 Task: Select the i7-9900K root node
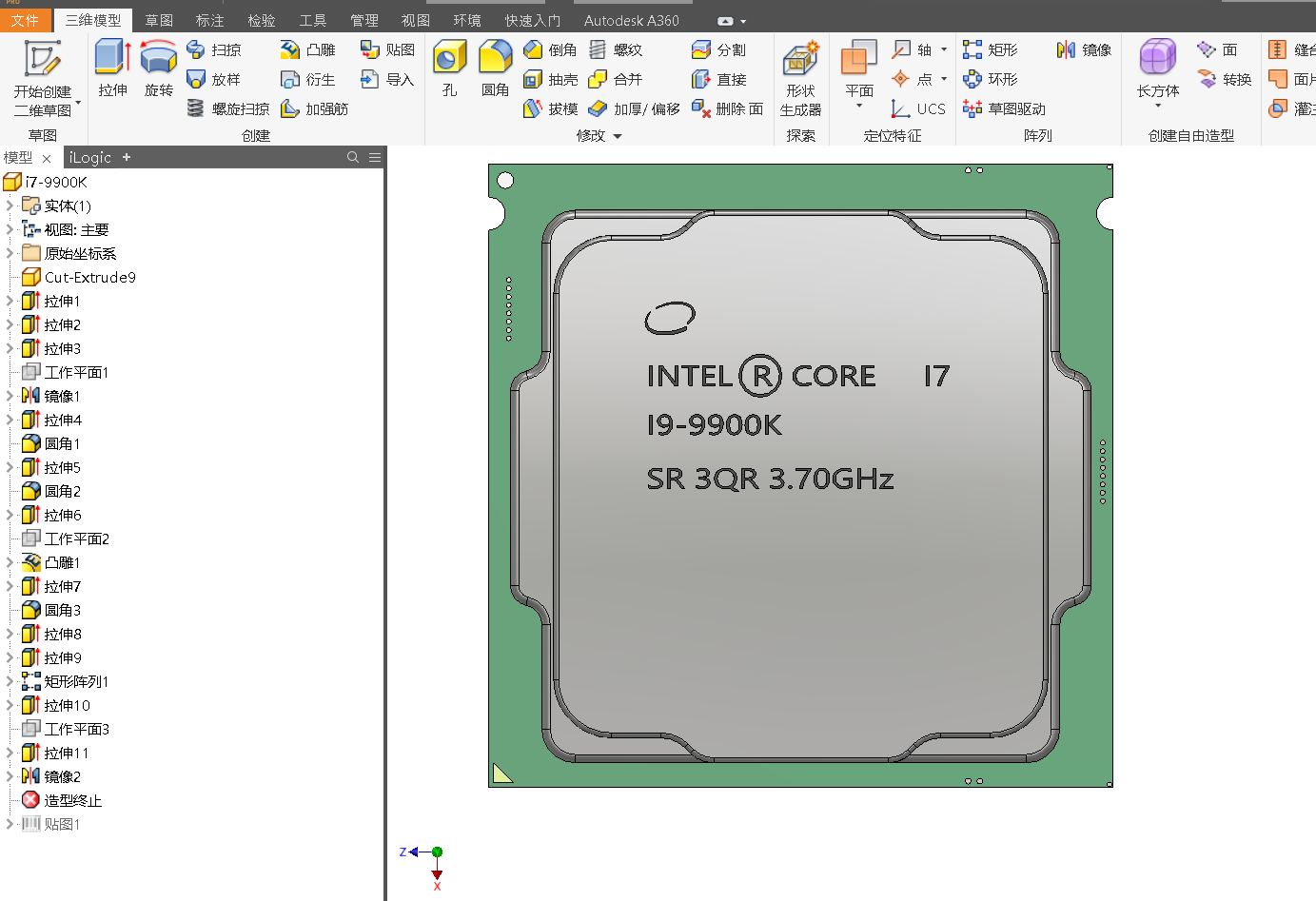pyautogui.click(x=46, y=182)
